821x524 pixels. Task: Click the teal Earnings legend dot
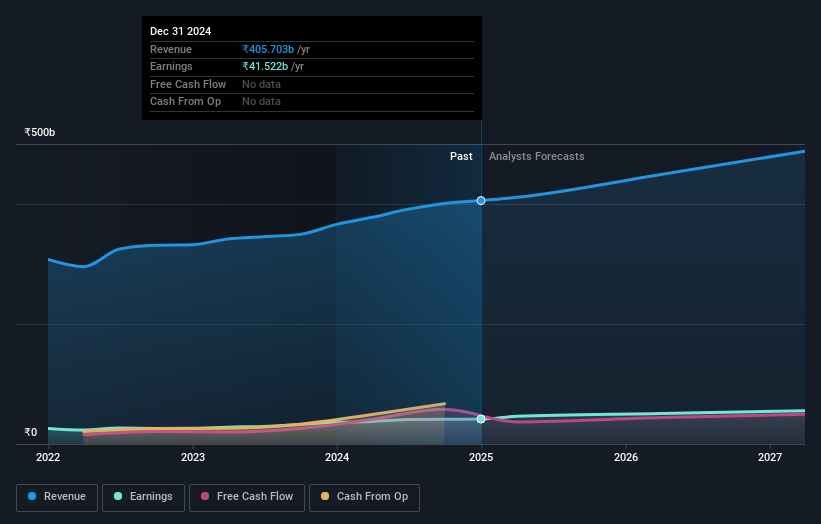[x=118, y=496]
